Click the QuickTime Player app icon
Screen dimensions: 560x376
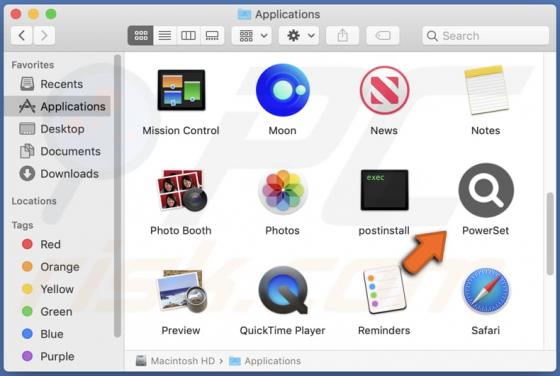tap(282, 290)
